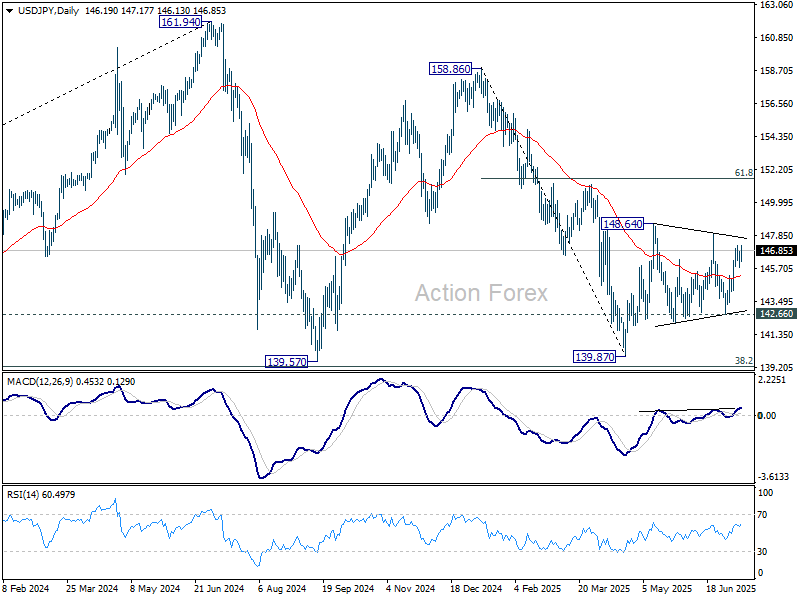Click the 21 Jun 2024 date label
800x600 pixels.
[x=219, y=588]
